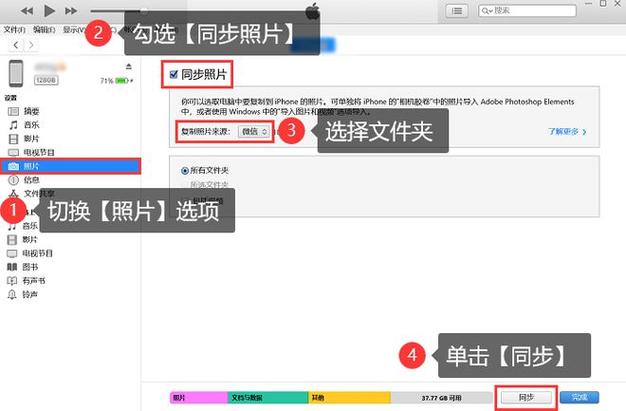Select 照片 (Photos) in the sidebar
Image resolution: width=626 pixels, height=411 pixels.
[31, 166]
